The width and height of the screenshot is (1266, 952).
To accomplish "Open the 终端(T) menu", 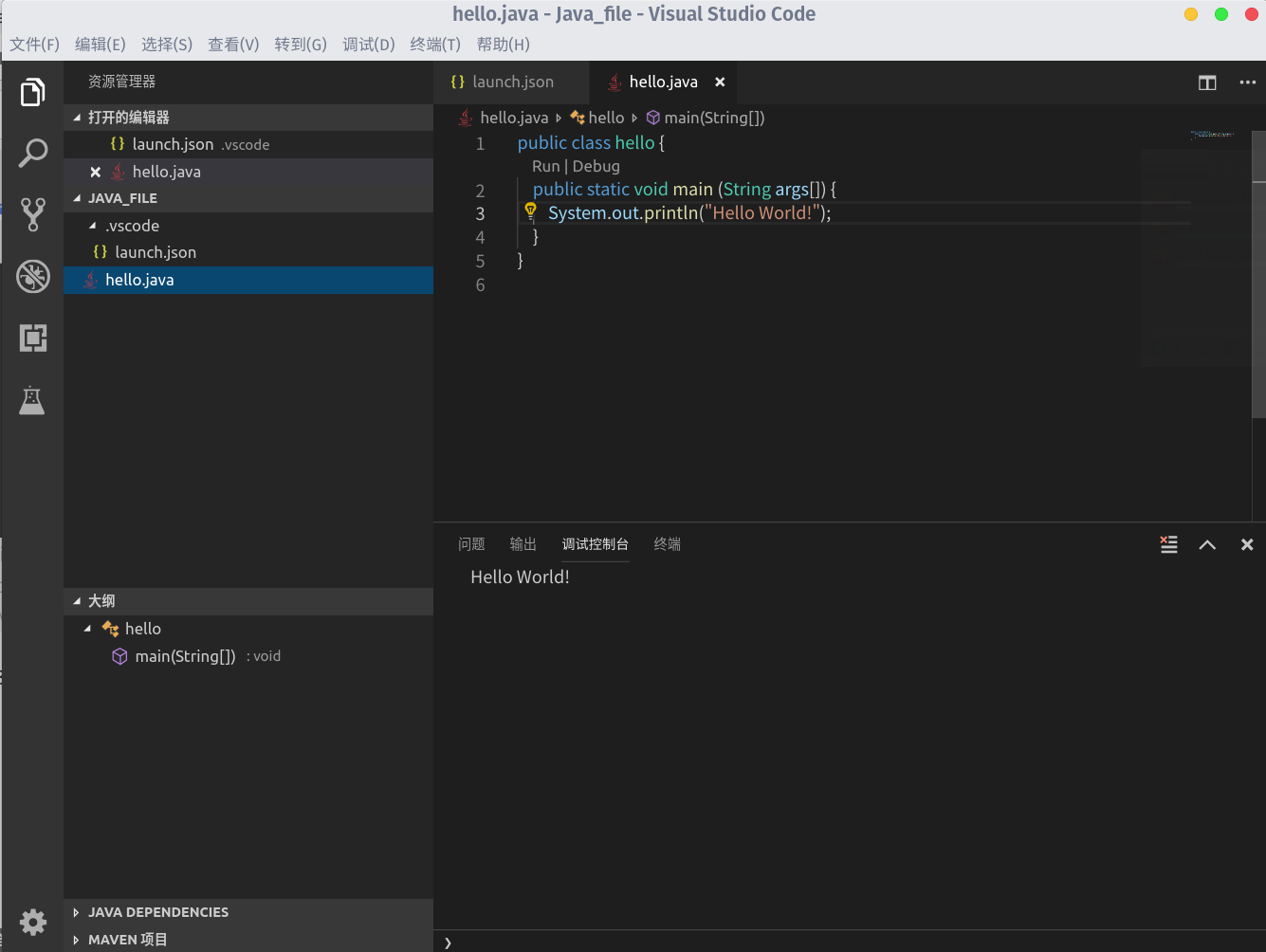I will 435,45.
